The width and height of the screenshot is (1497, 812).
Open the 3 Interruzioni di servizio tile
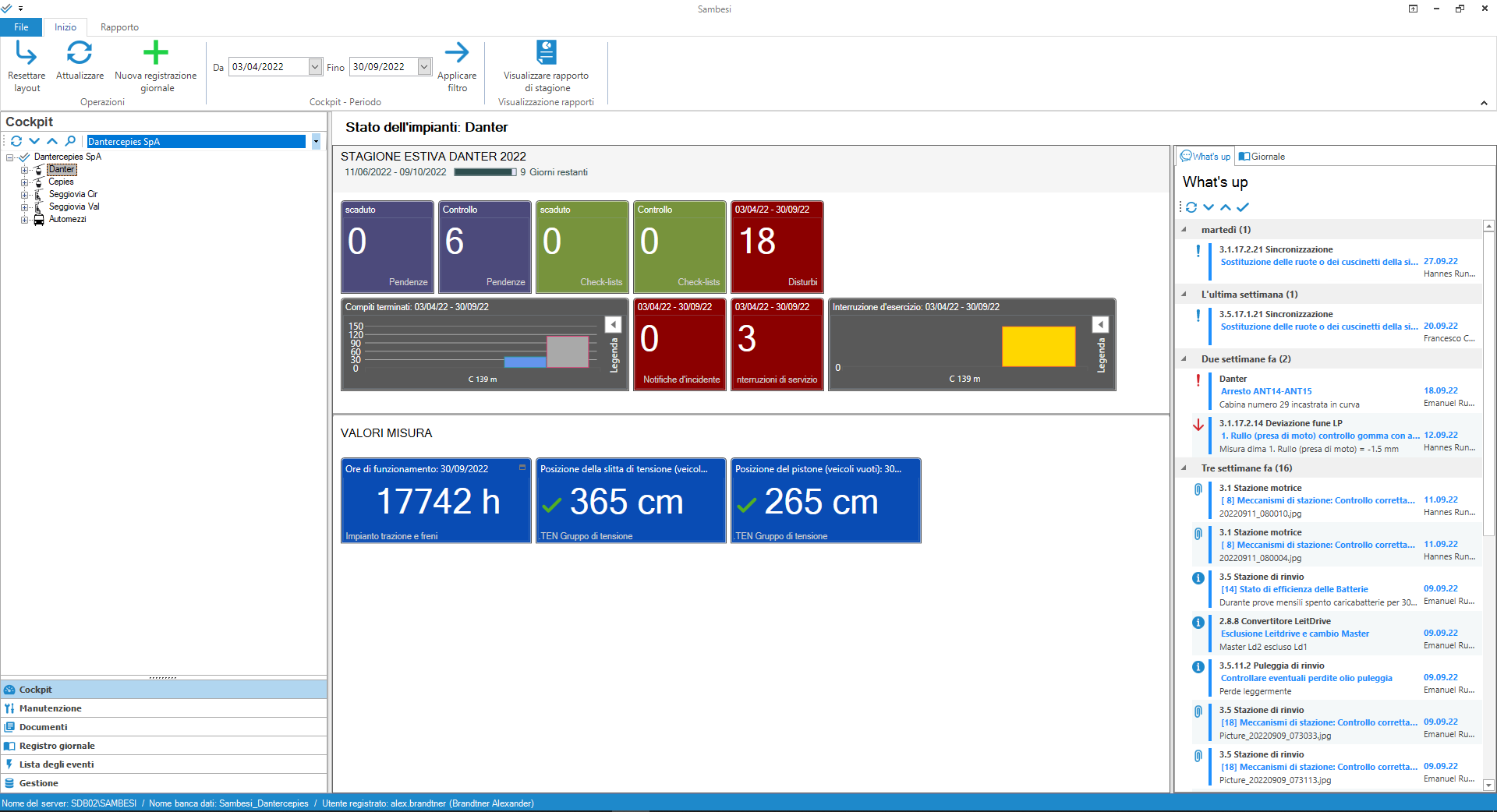click(x=777, y=344)
